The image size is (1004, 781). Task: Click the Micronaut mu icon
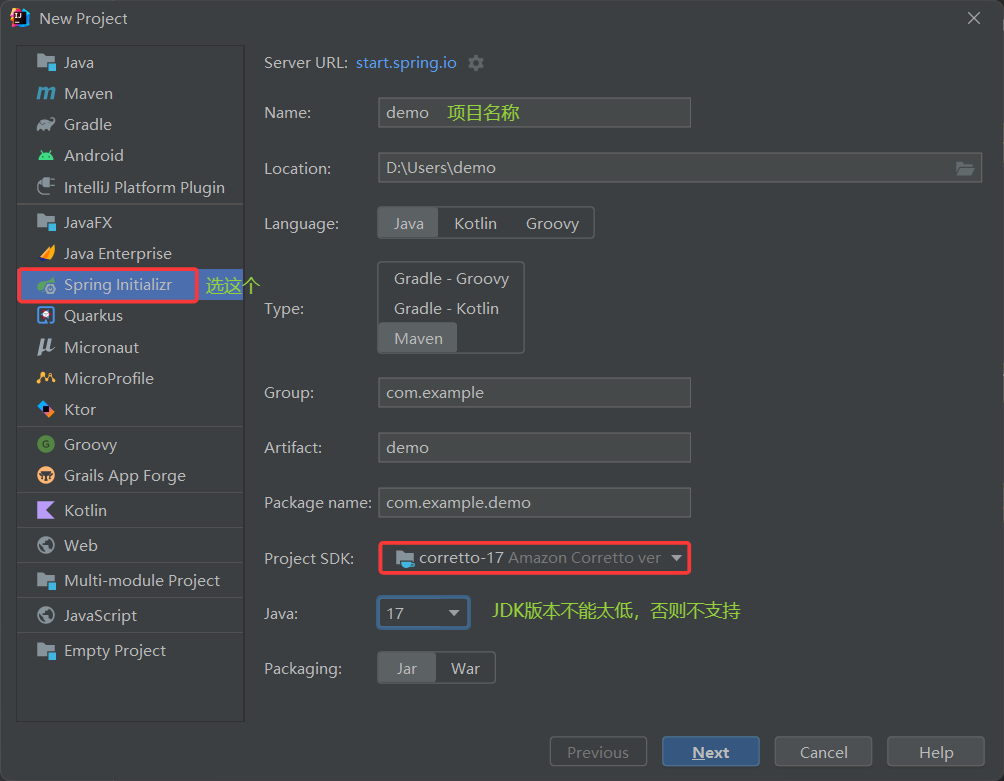(x=46, y=347)
